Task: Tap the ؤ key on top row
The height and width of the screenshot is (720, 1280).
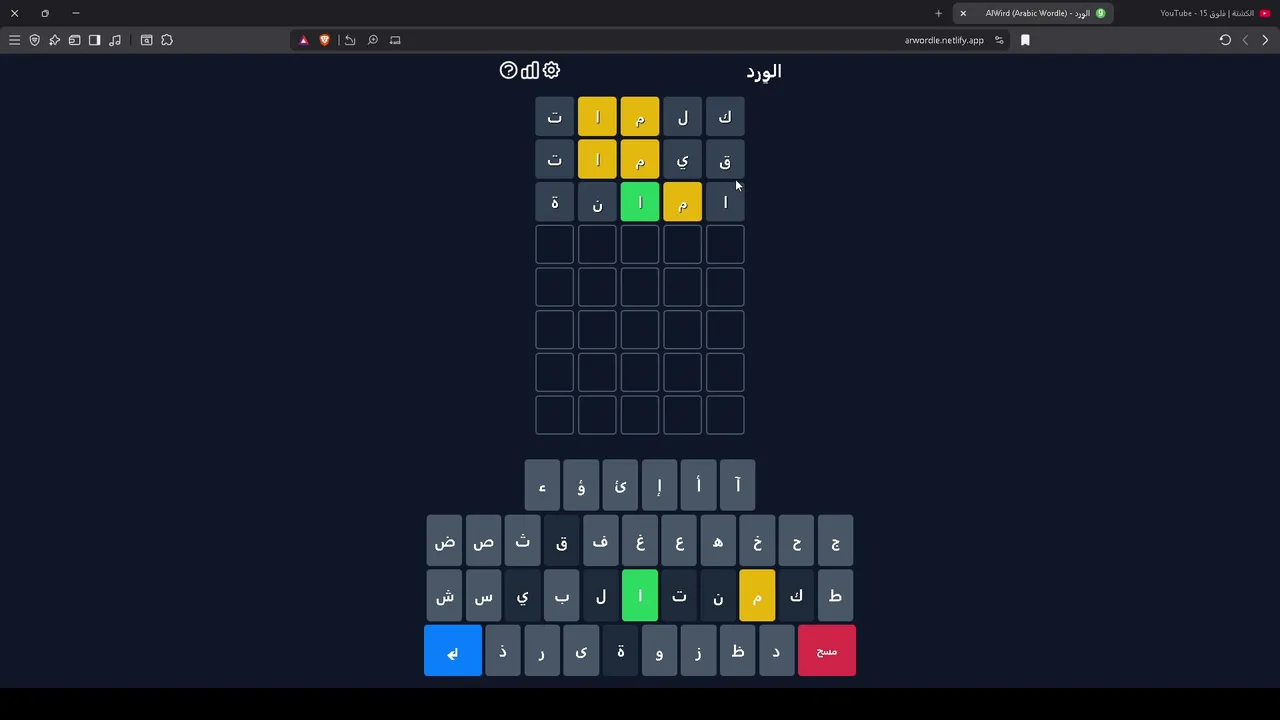Action: pyautogui.click(x=581, y=485)
